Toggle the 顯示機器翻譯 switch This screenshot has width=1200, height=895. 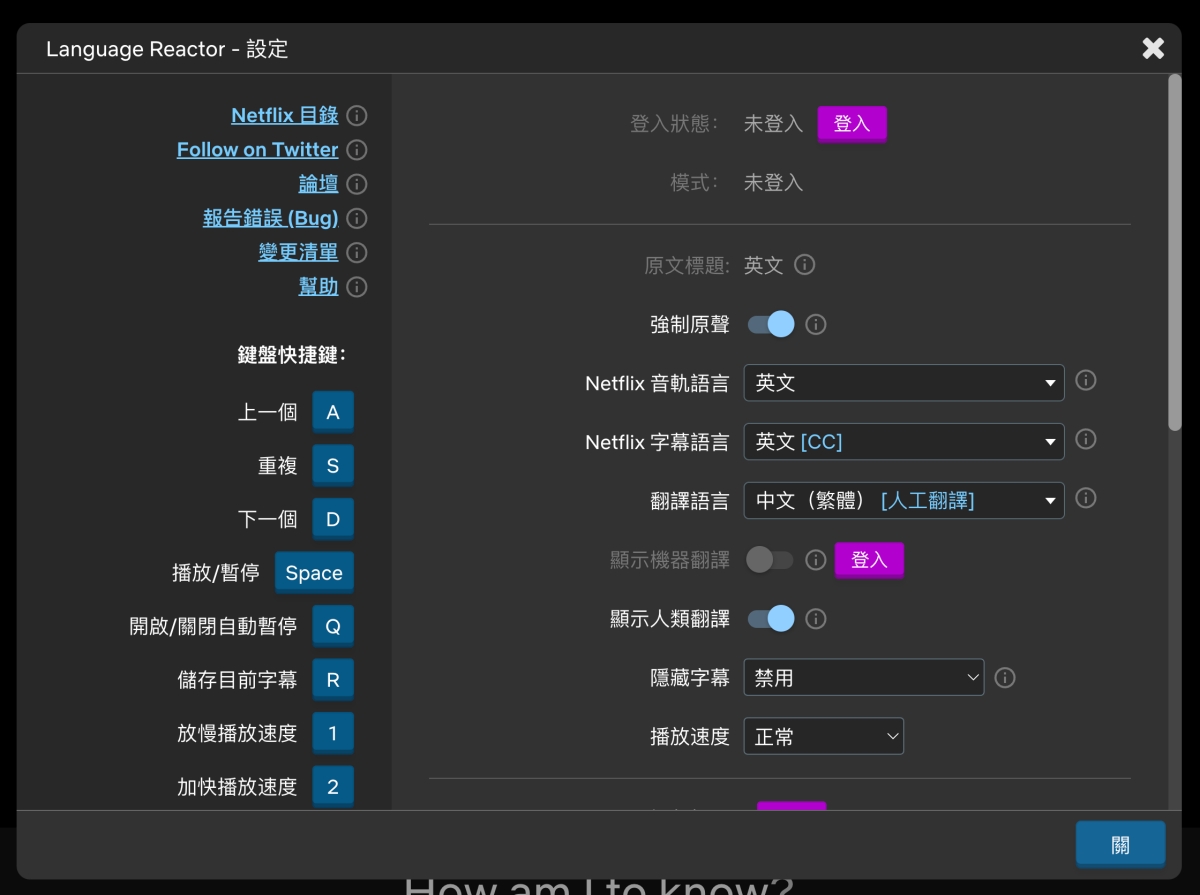pyautogui.click(x=770, y=560)
